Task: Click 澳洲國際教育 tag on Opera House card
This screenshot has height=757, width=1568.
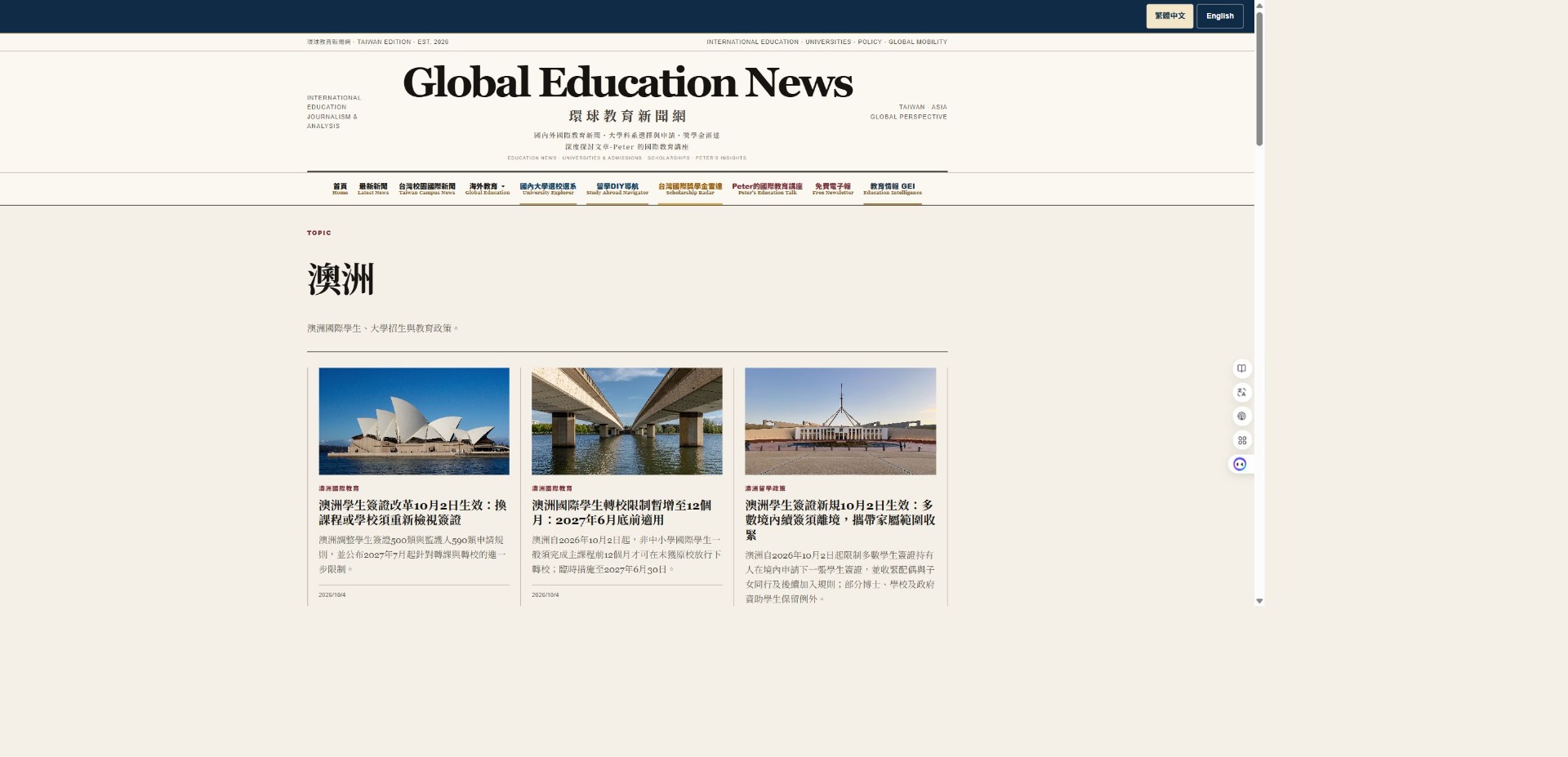Action: (x=339, y=488)
